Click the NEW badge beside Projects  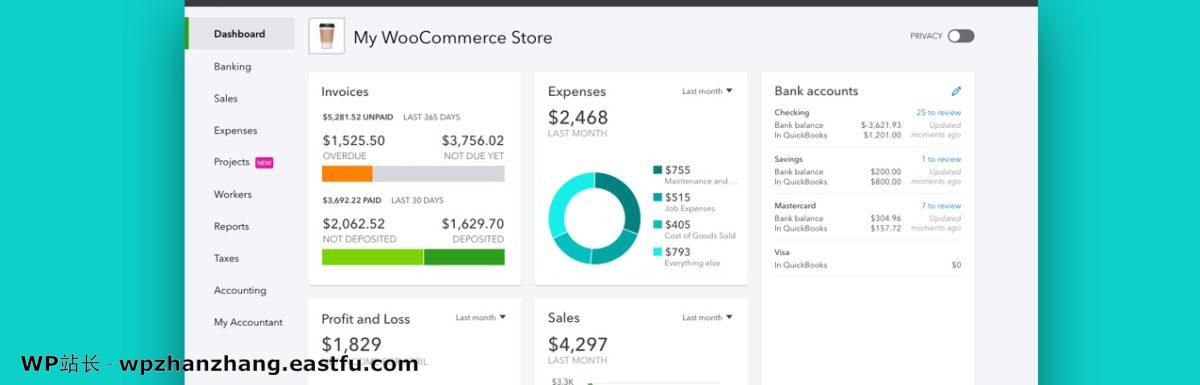264,162
